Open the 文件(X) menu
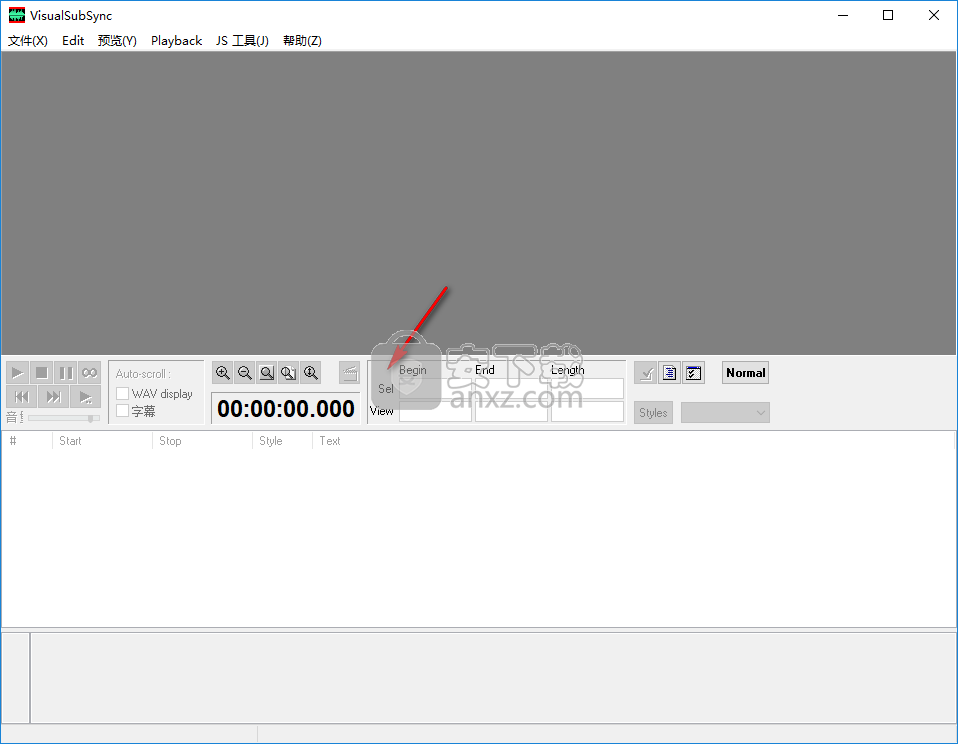 (27, 40)
